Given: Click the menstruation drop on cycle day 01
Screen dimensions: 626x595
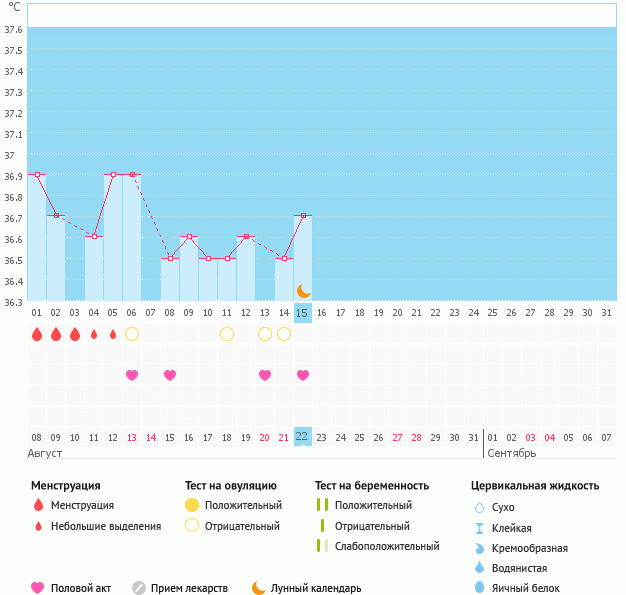Looking at the screenshot, I should point(37,334).
